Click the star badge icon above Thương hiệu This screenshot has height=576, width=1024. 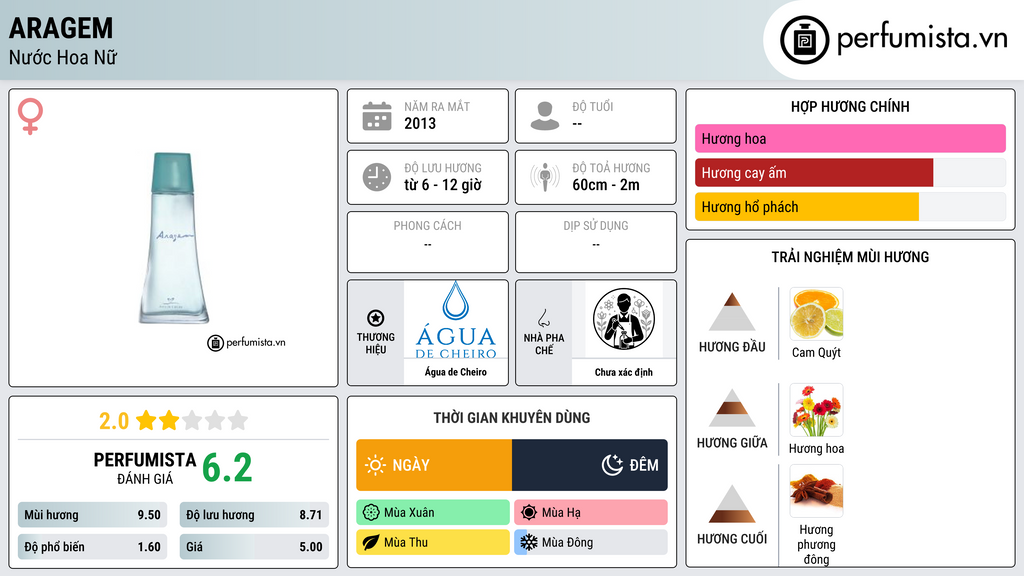376,318
